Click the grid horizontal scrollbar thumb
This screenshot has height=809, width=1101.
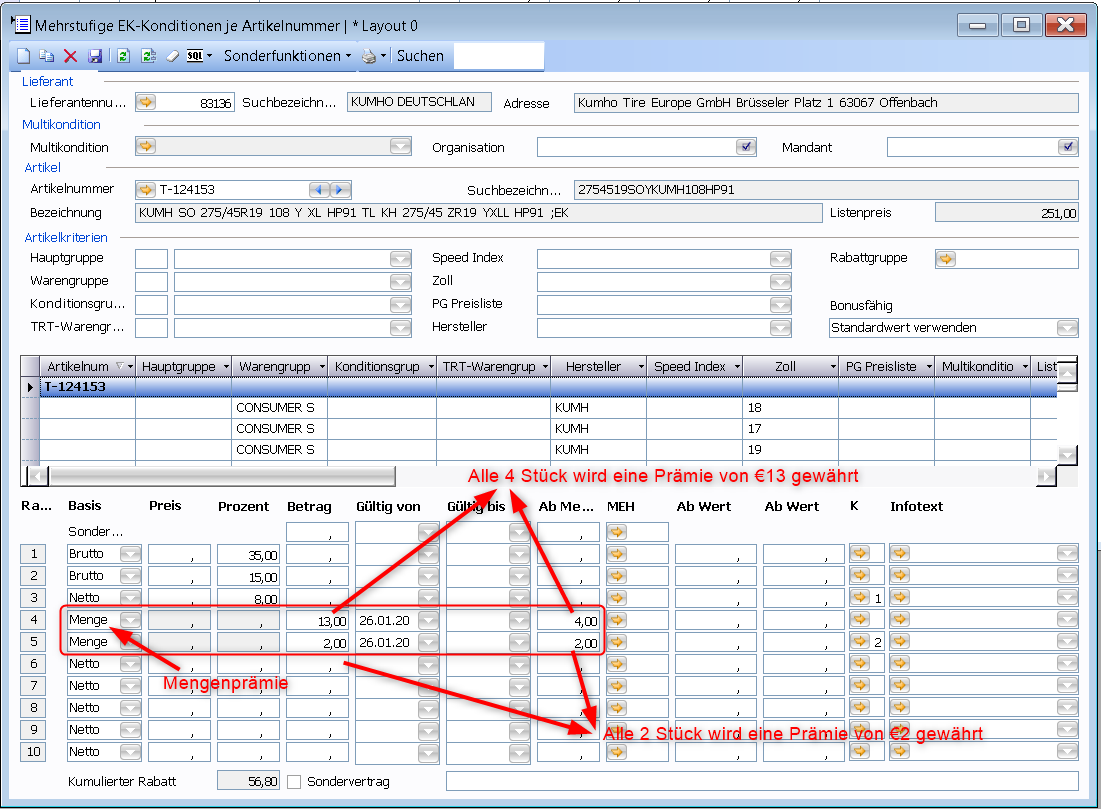coord(220,476)
